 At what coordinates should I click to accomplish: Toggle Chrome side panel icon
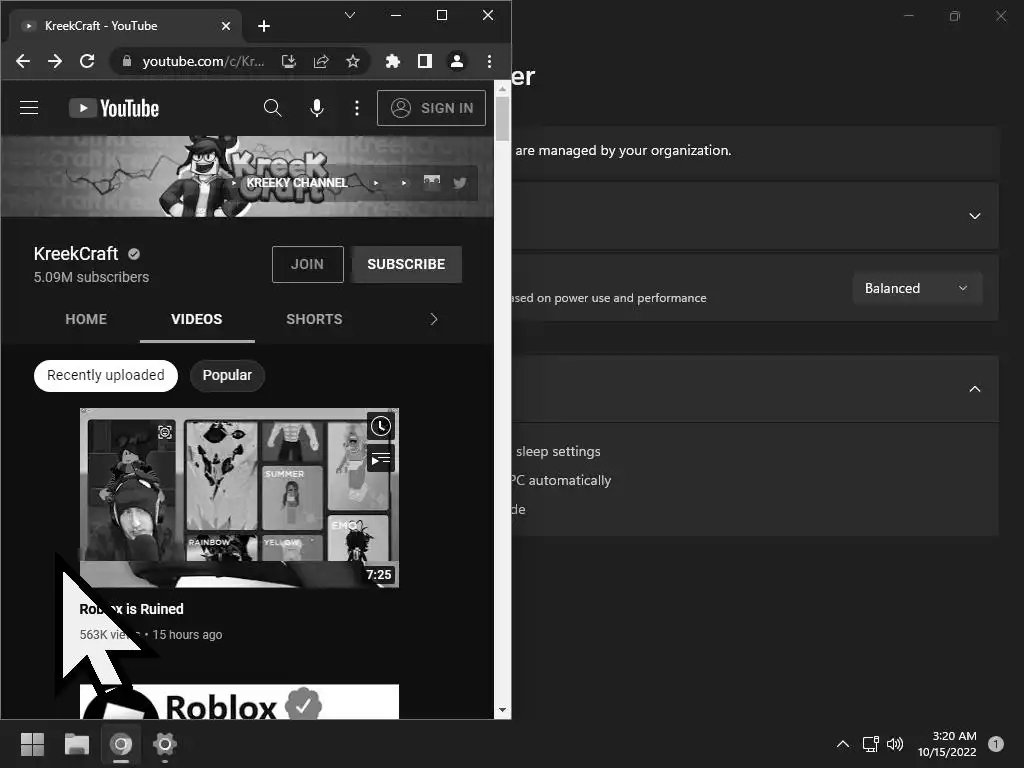424,61
